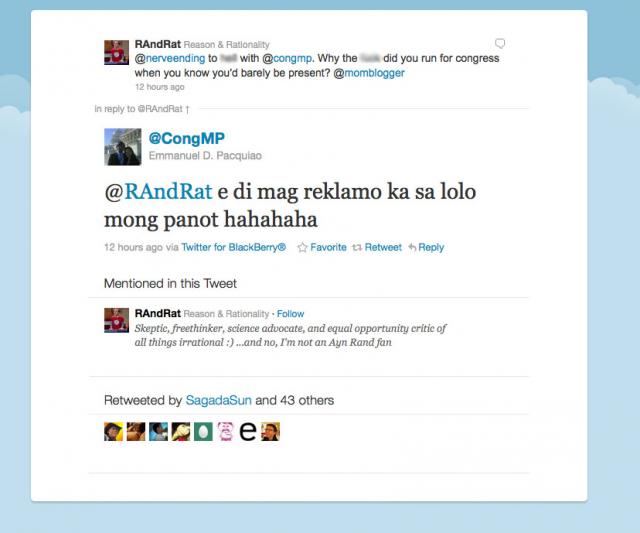
Task: Open SagadaSun retweeter profile link
Action: coord(218,400)
